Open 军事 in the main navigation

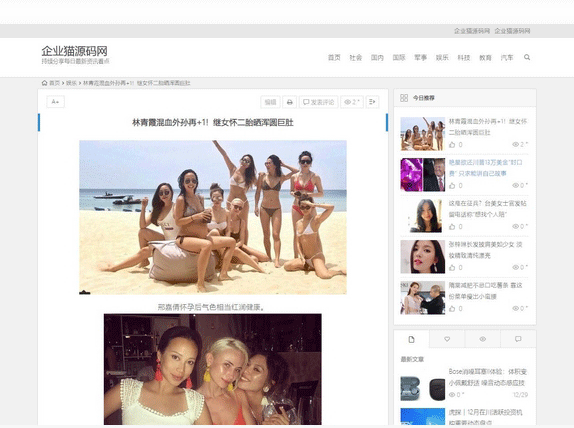[420, 57]
